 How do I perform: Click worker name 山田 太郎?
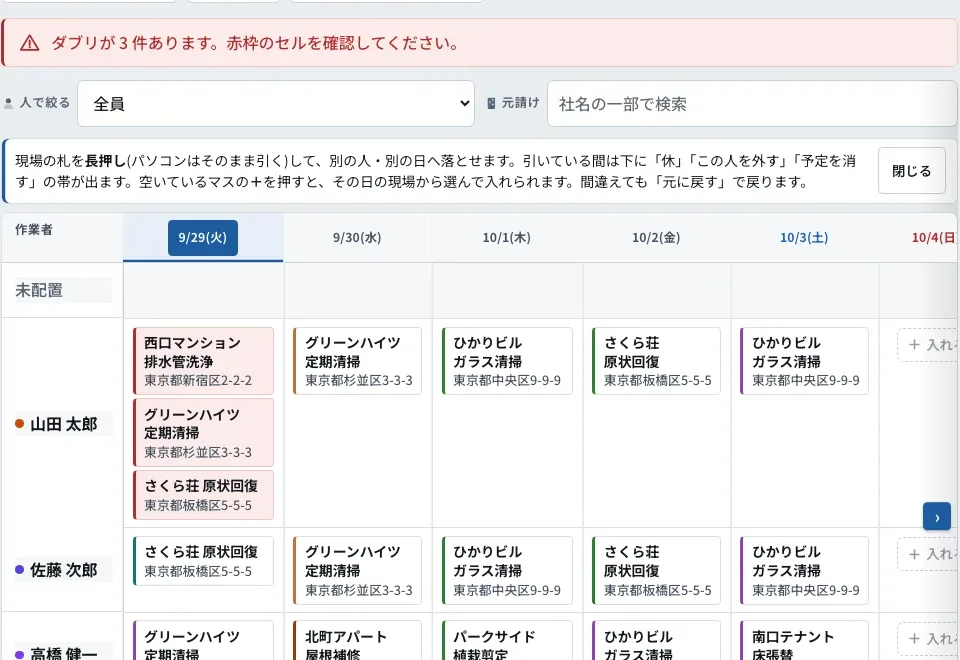64,424
